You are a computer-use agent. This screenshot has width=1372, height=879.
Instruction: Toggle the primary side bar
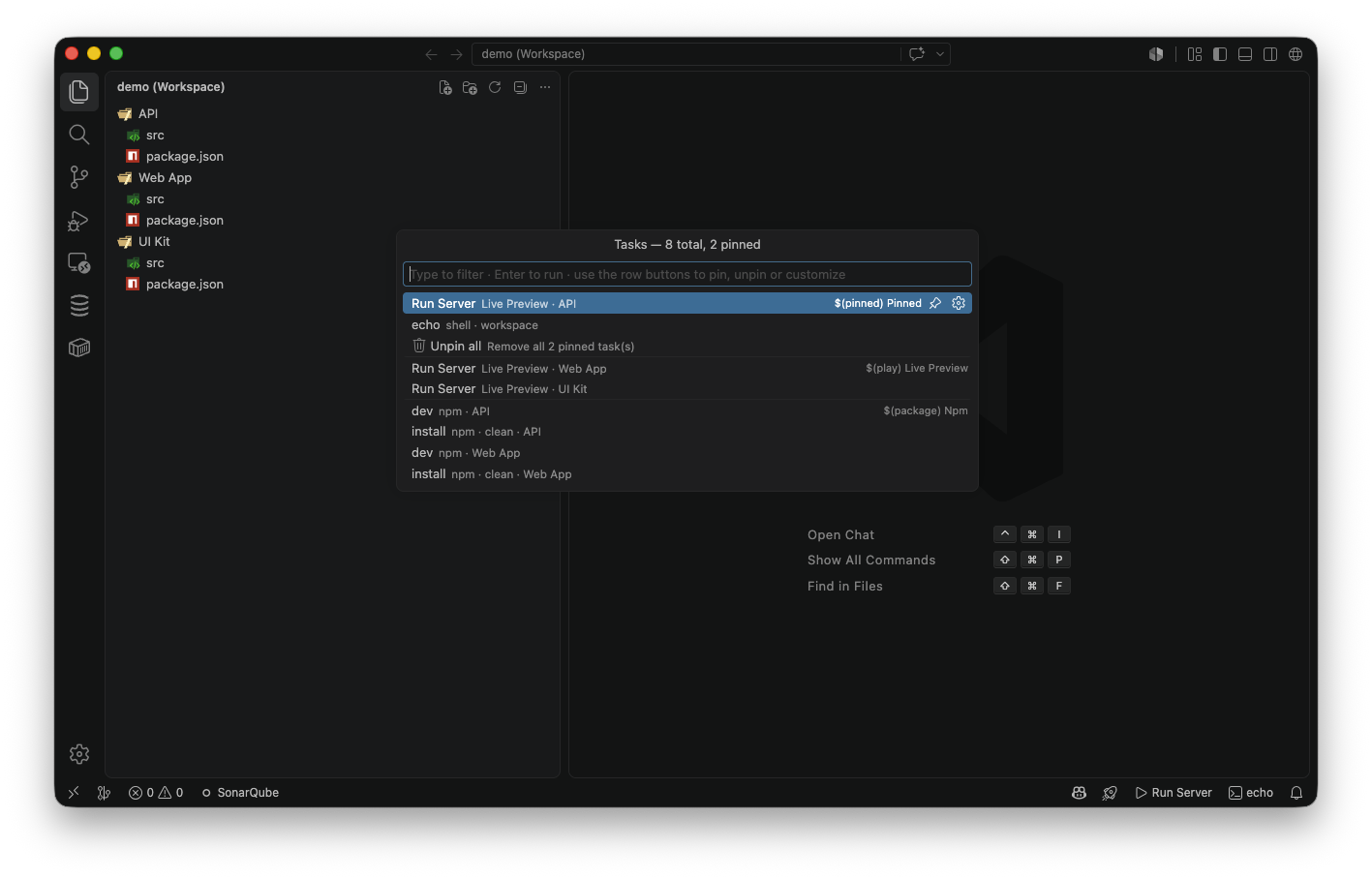click(1220, 54)
